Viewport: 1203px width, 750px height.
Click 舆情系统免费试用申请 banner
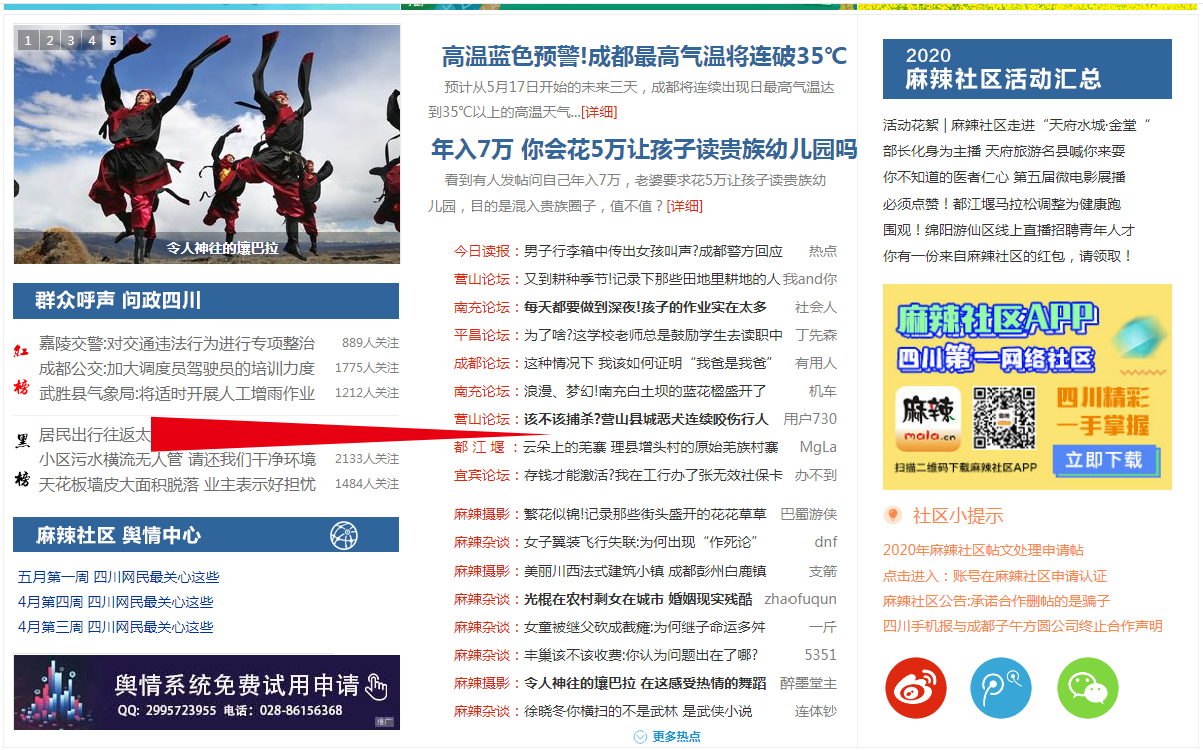pyautogui.click(x=207, y=692)
